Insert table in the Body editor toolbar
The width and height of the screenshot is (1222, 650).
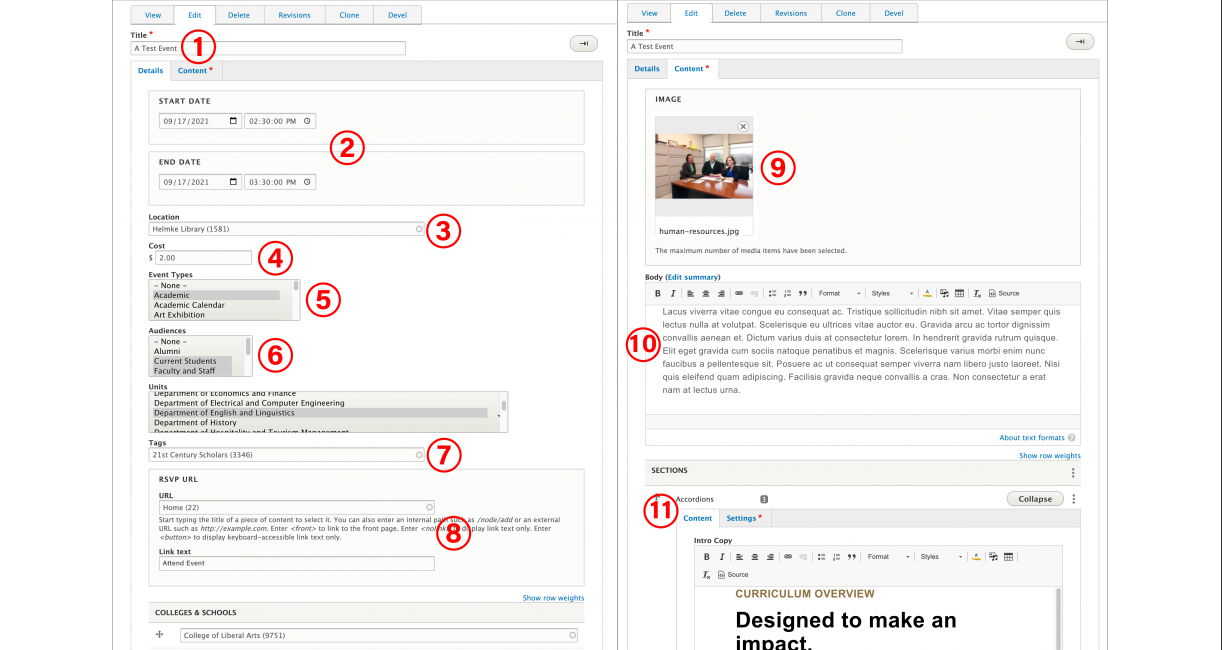tap(959, 293)
